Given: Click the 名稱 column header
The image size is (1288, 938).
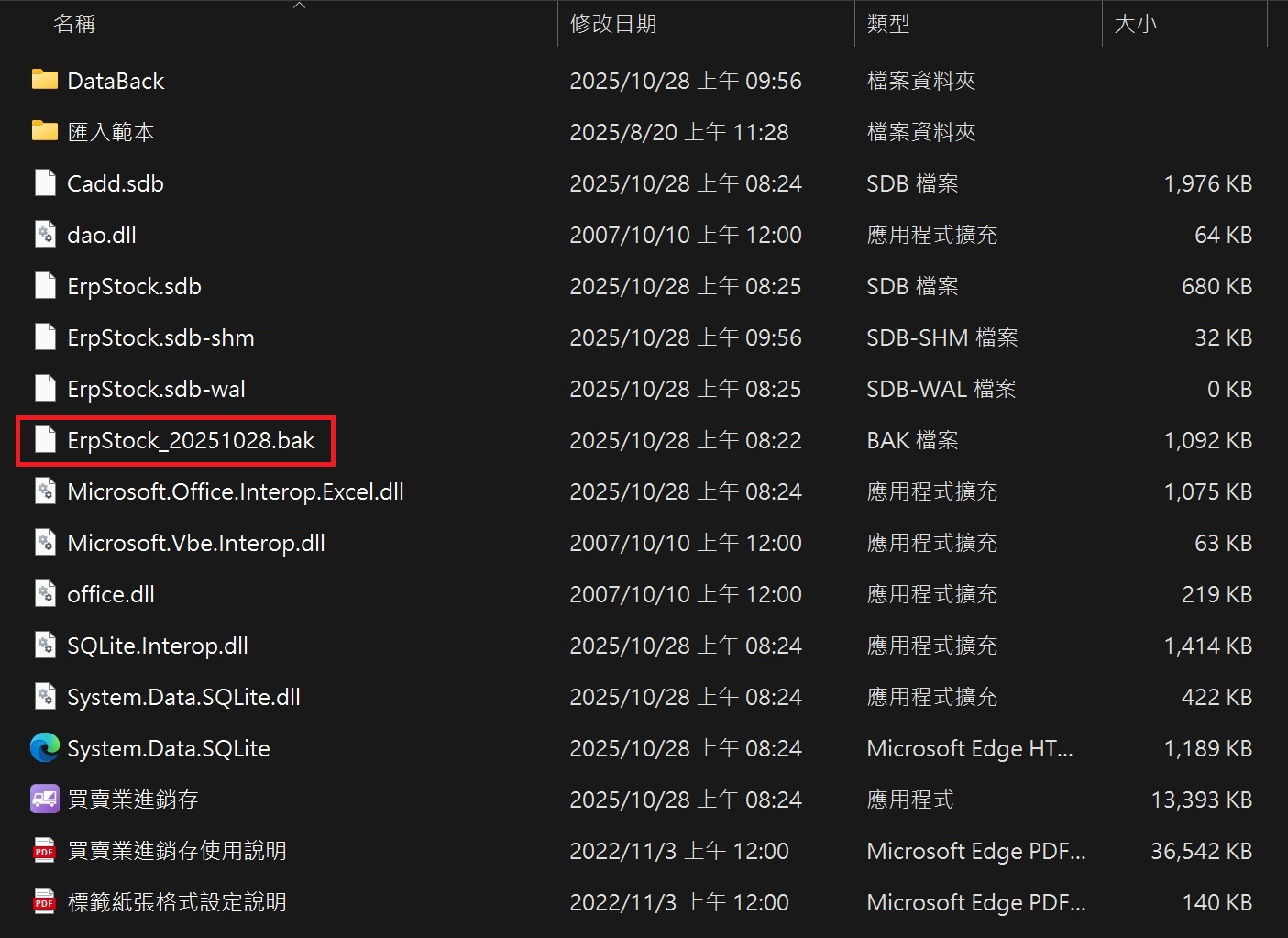Looking at the screenshot, I should point(74,23).
